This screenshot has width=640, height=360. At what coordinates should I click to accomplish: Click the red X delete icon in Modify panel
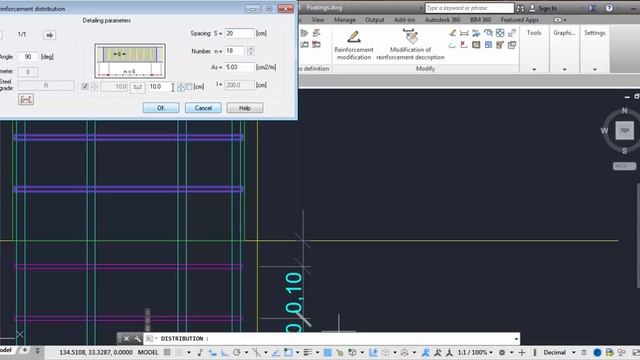click(464, 44)
